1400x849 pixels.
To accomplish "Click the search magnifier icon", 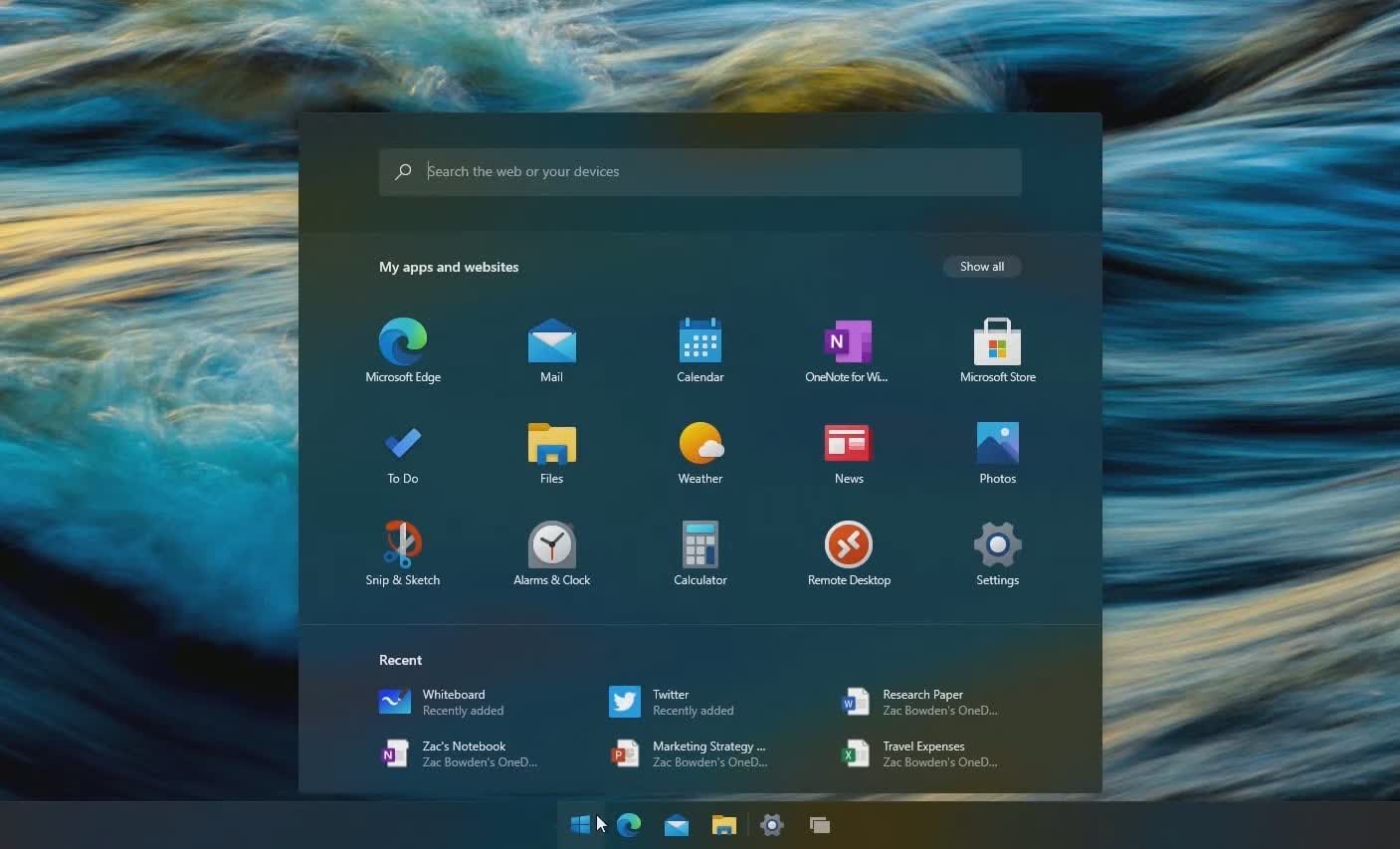I will (403, 172).
